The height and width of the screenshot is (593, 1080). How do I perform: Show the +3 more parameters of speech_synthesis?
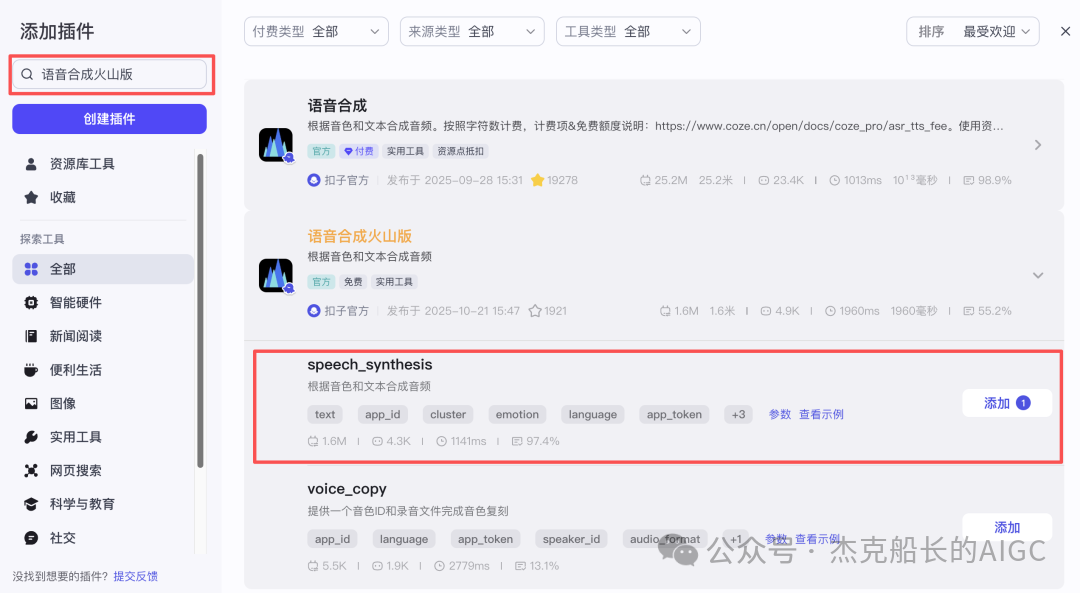tap(738, 415)
